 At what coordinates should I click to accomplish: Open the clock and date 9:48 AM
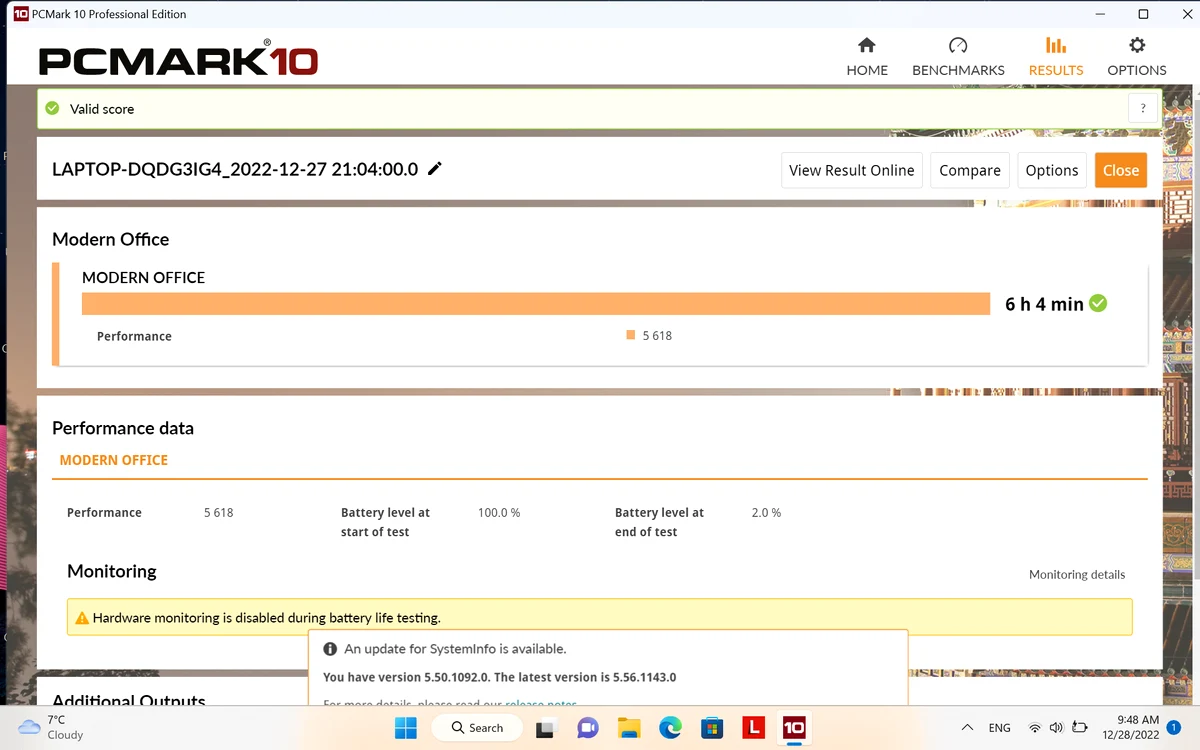(1133, 727)
